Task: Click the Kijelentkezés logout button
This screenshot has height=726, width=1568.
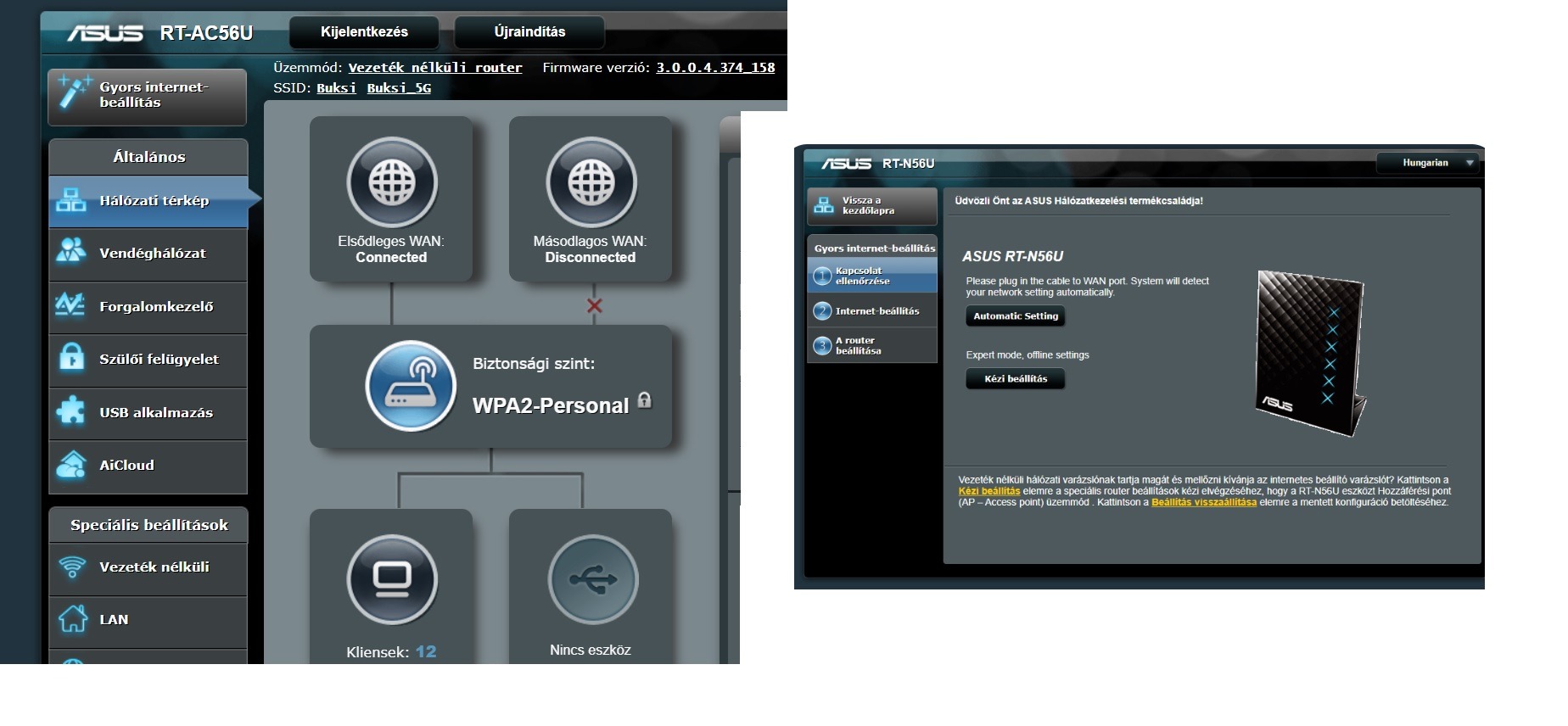Action: (x=364, y=32)
